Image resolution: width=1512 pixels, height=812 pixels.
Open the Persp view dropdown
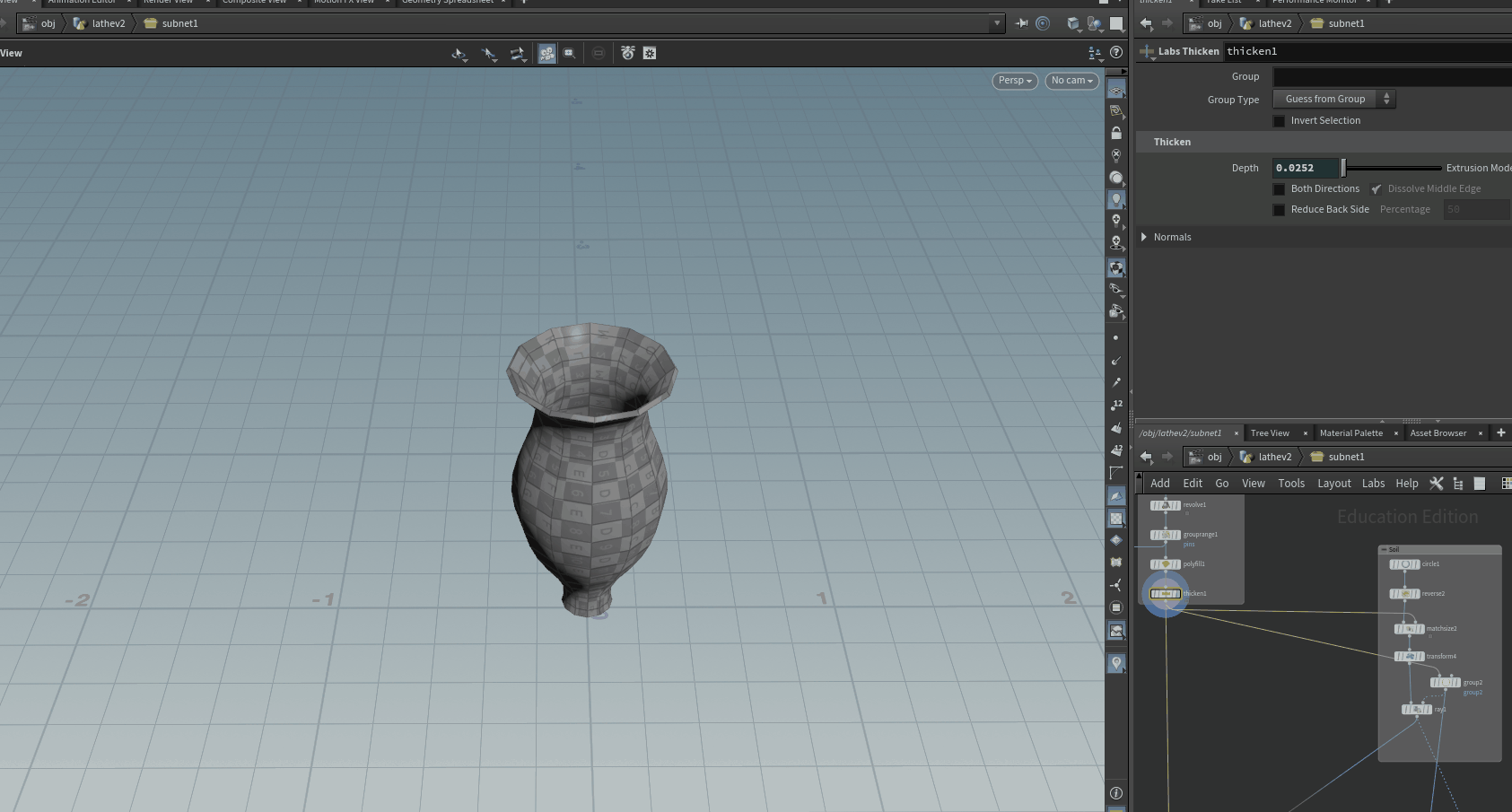point(1015,81)
